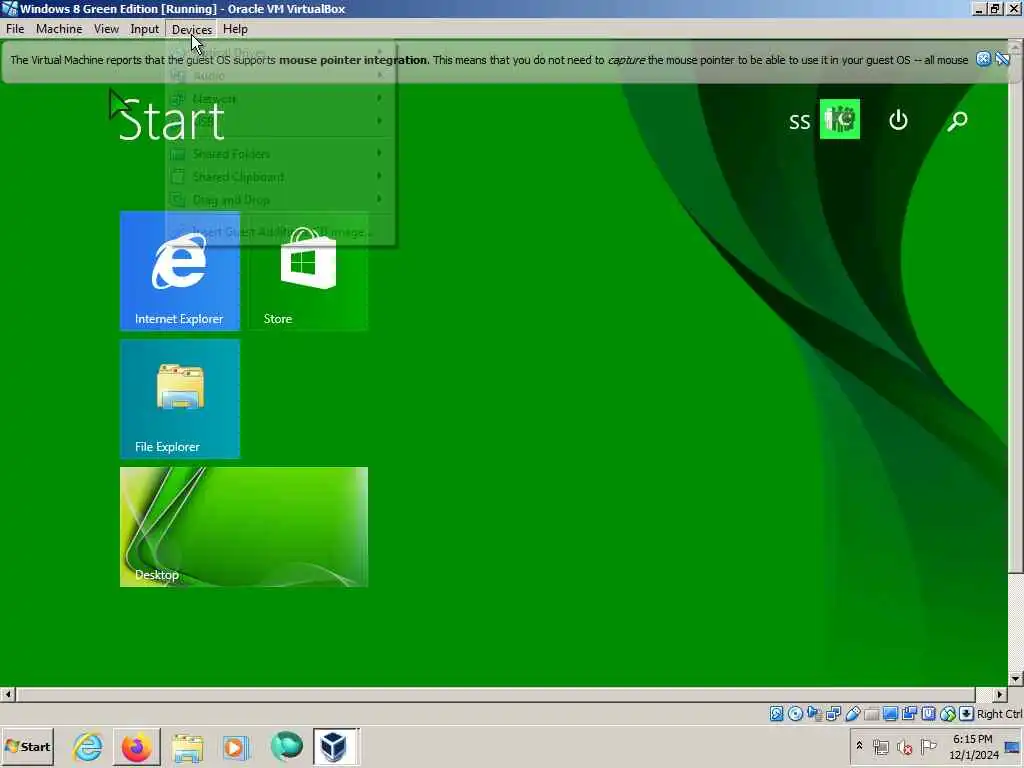1024x768 pixels.
Task: Click the Action Center flag icon
Action: tap(929, 746)
